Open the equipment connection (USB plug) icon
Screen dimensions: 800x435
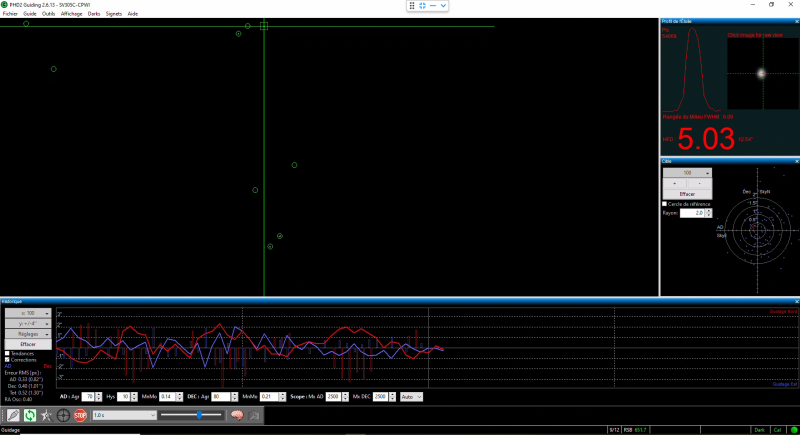click(13, 416)
